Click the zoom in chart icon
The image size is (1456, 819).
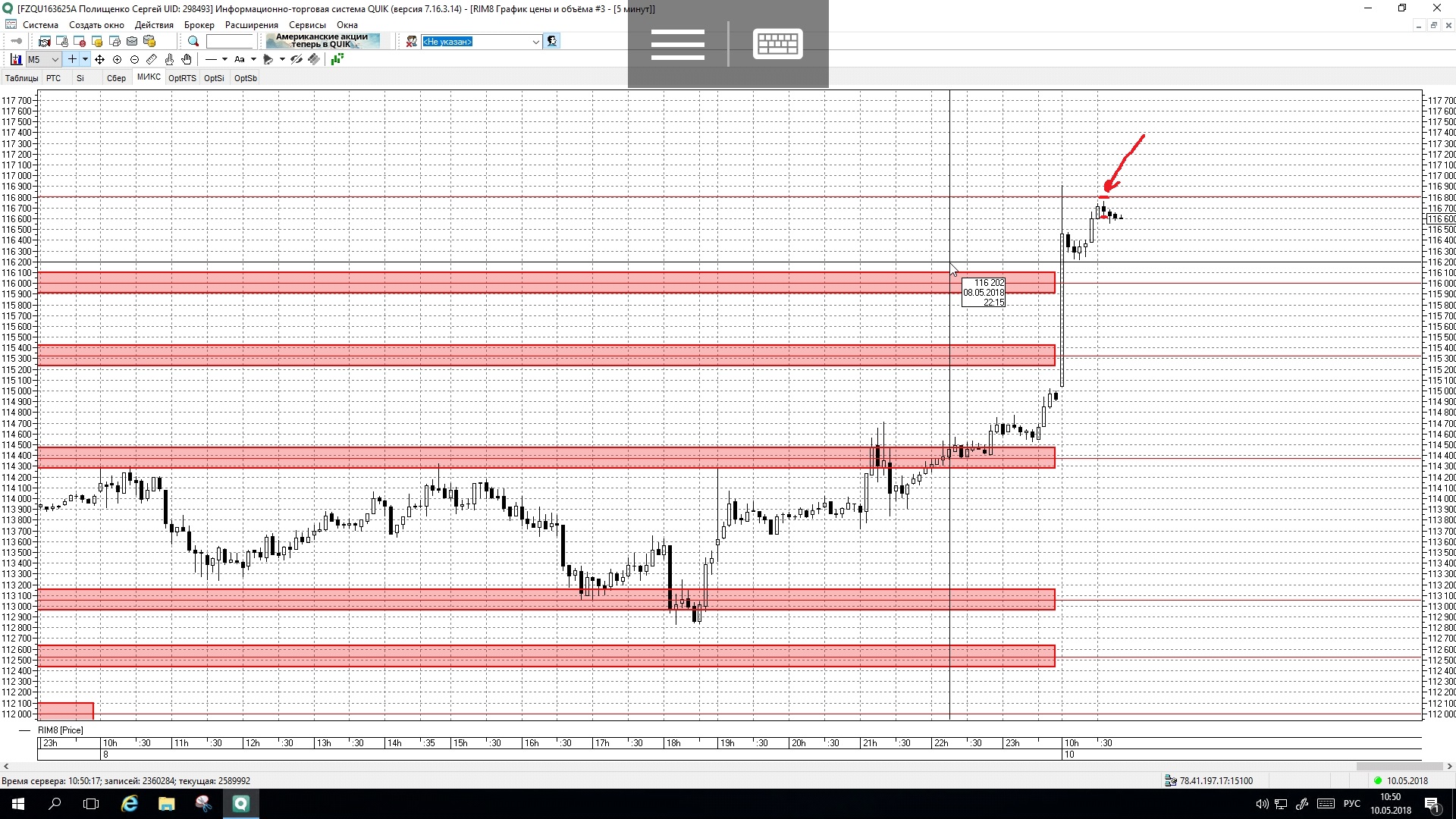(117, 59)
